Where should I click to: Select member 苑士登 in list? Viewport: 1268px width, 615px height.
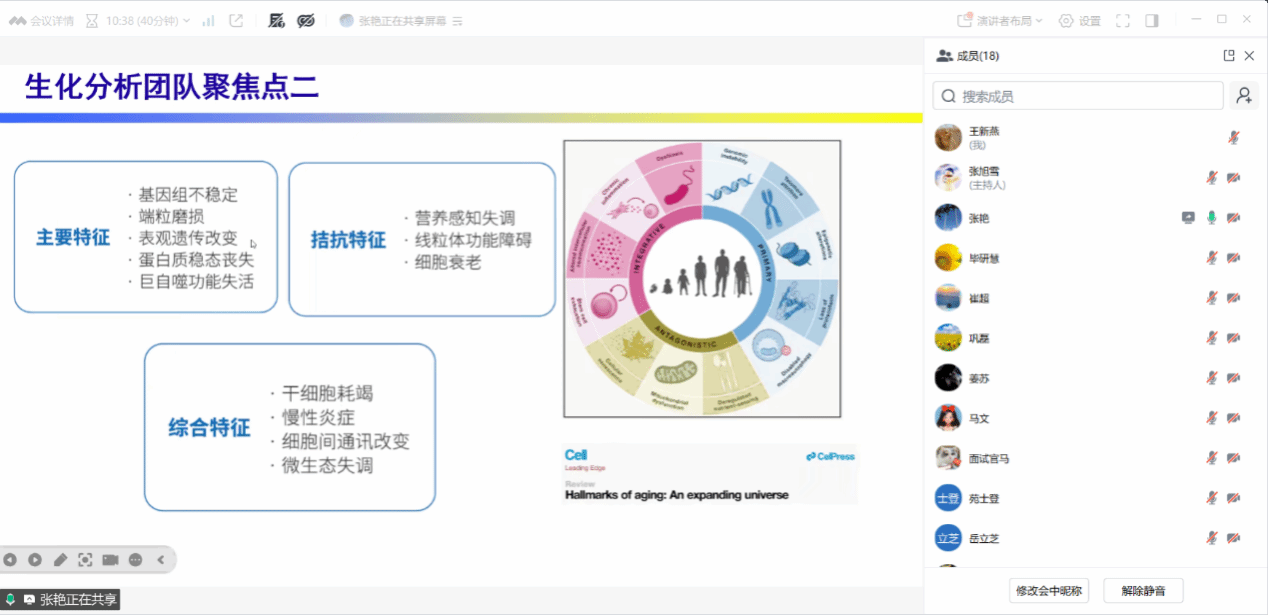[1095, 498]
